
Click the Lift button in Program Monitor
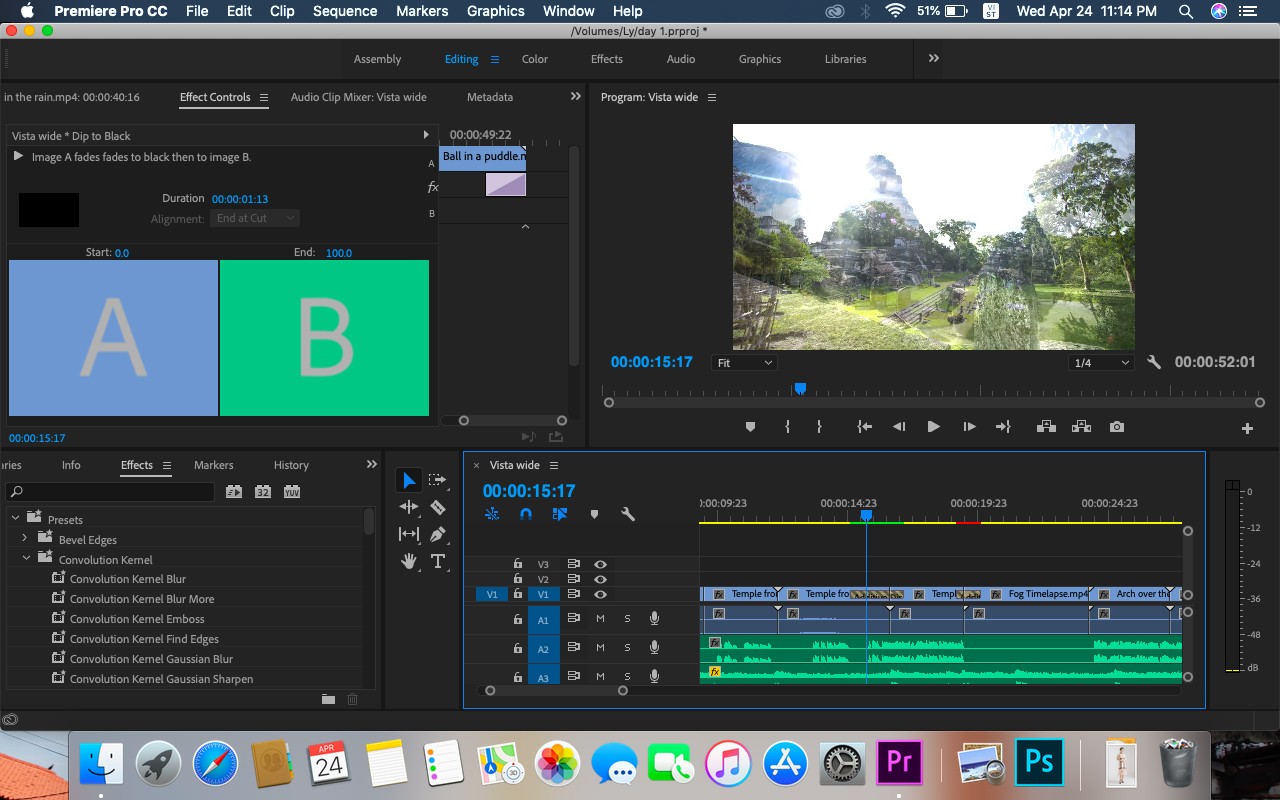[x=1046, y=427]
